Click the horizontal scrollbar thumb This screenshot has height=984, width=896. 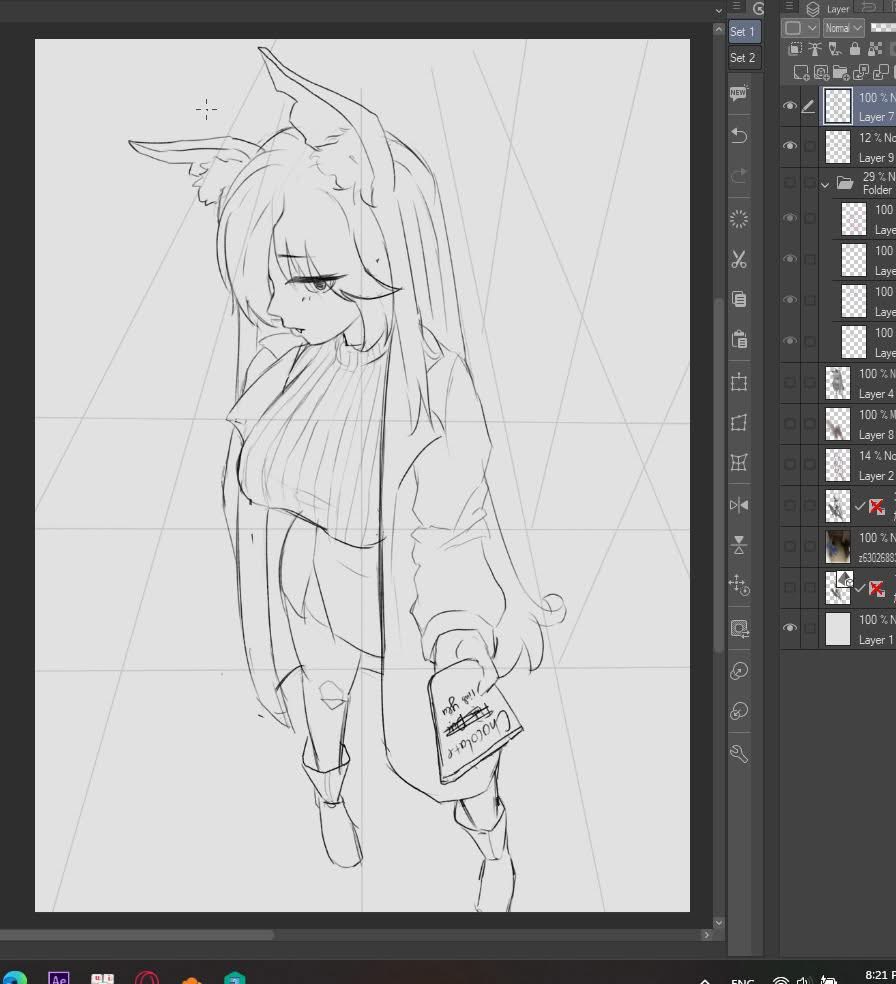[137, 935]
